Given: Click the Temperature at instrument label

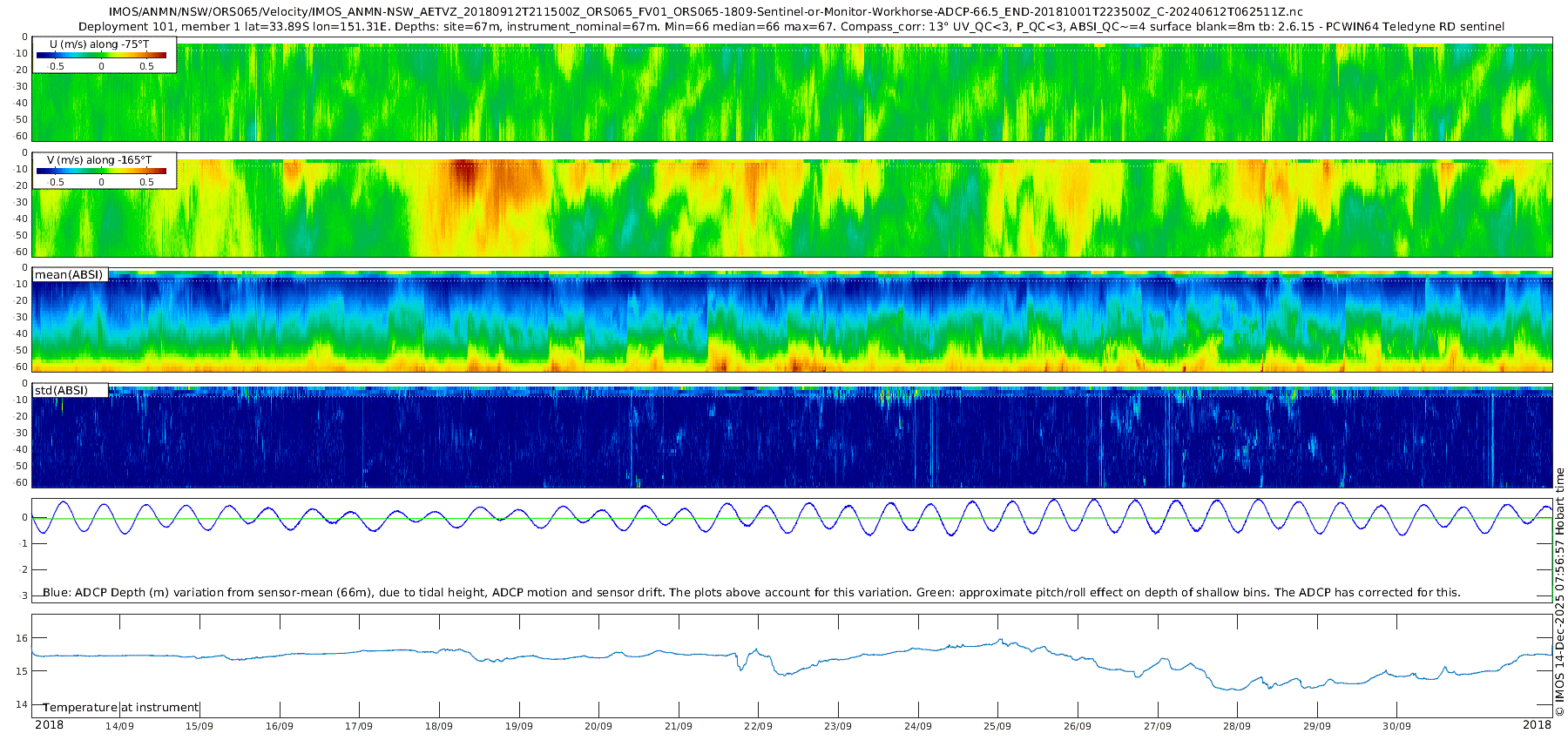Looking at the screenshot, I should (121, 708).
